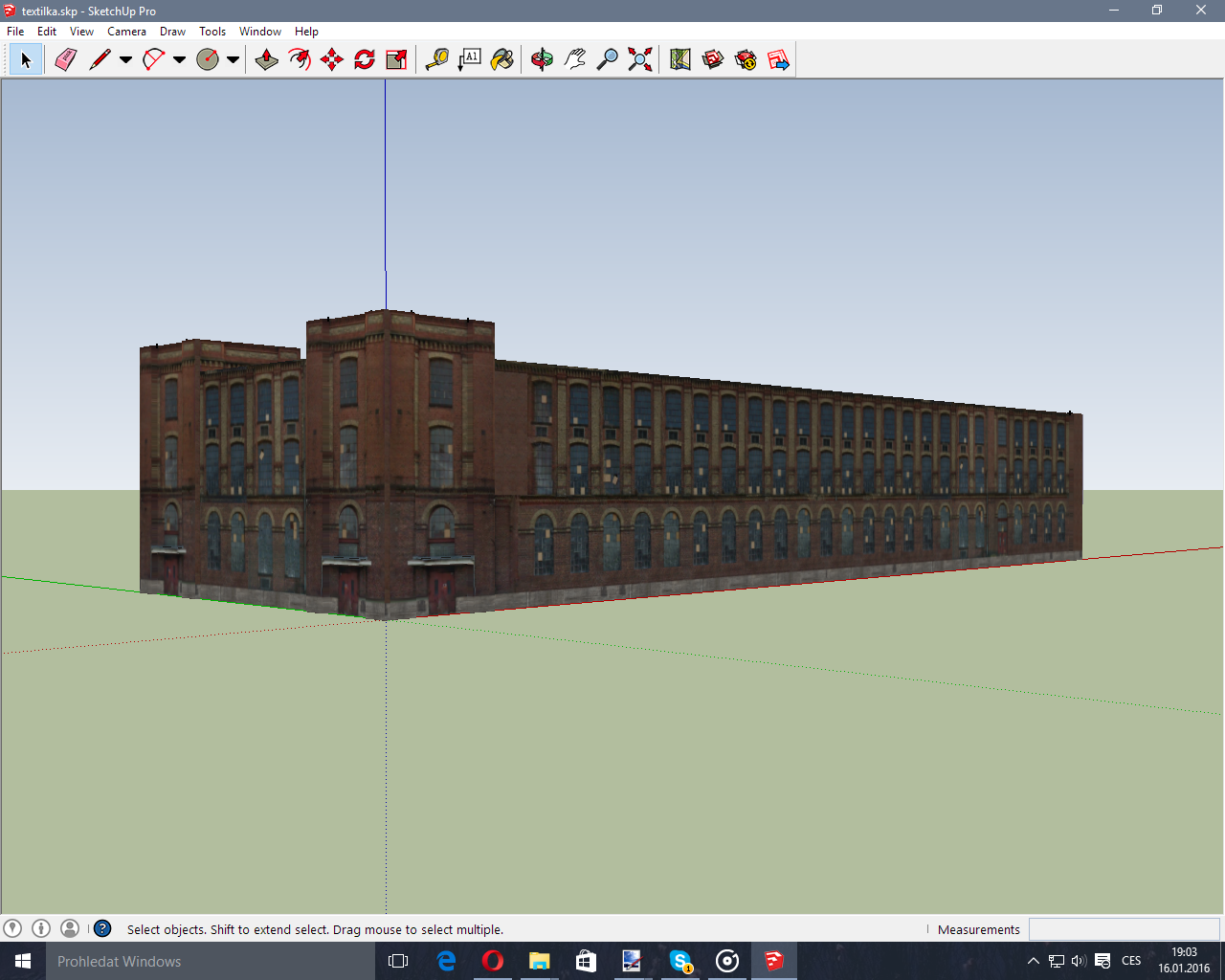
Task: Open the Add Location map tool
Action: (x=680, y=59)
